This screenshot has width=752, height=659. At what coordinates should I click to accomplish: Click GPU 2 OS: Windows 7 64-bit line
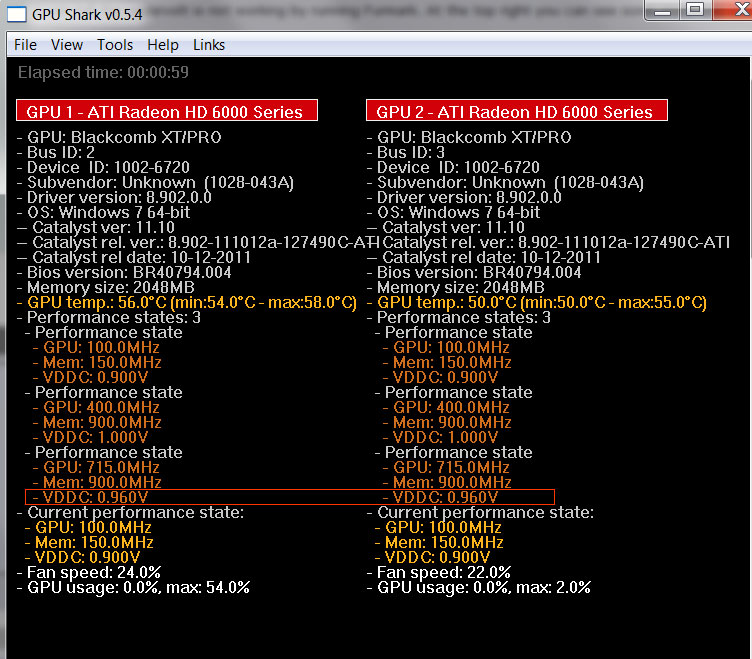[x=453, y=212]
